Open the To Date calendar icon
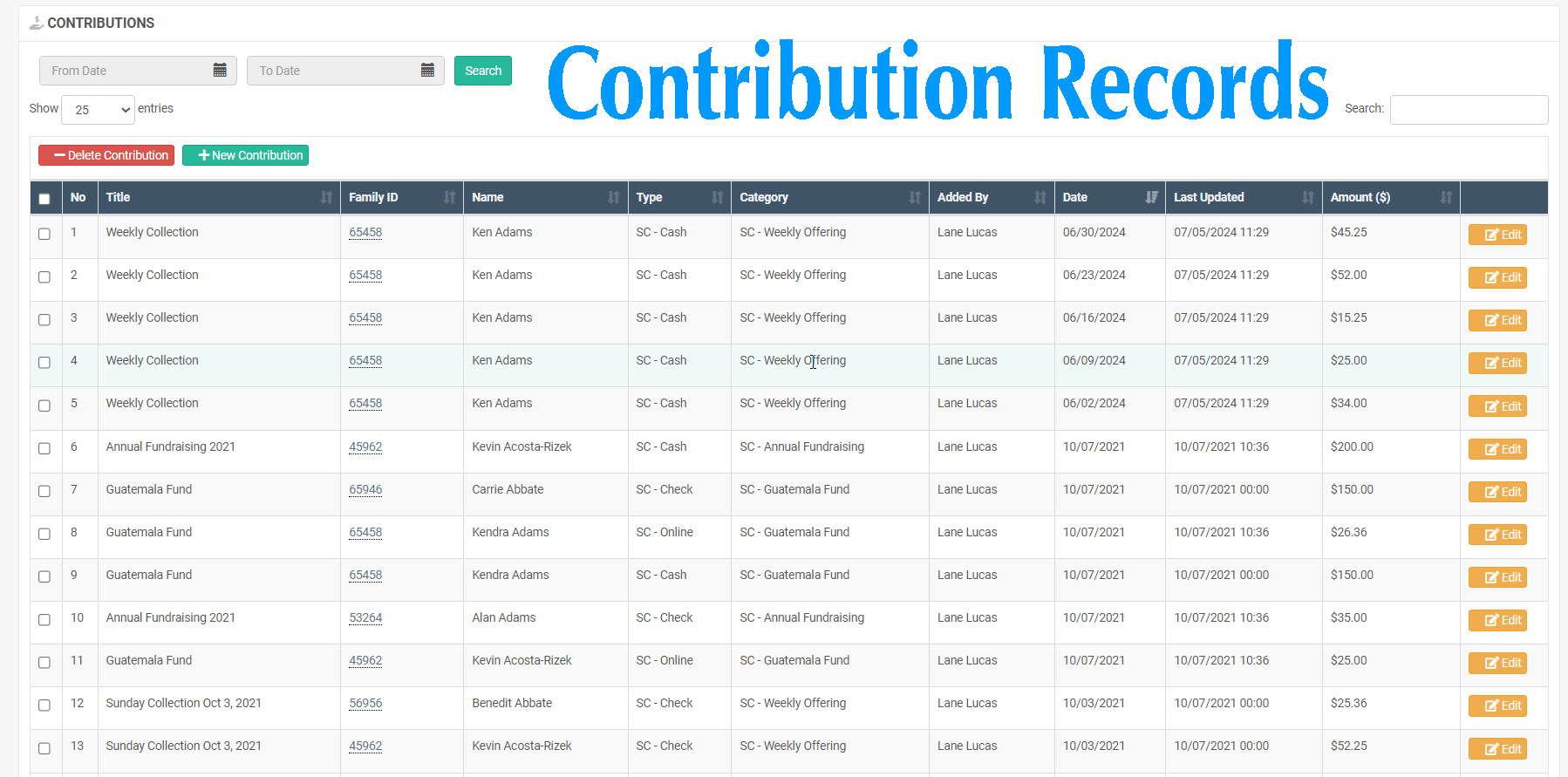This screenshot has height=777, width=1568. (427, 71)
